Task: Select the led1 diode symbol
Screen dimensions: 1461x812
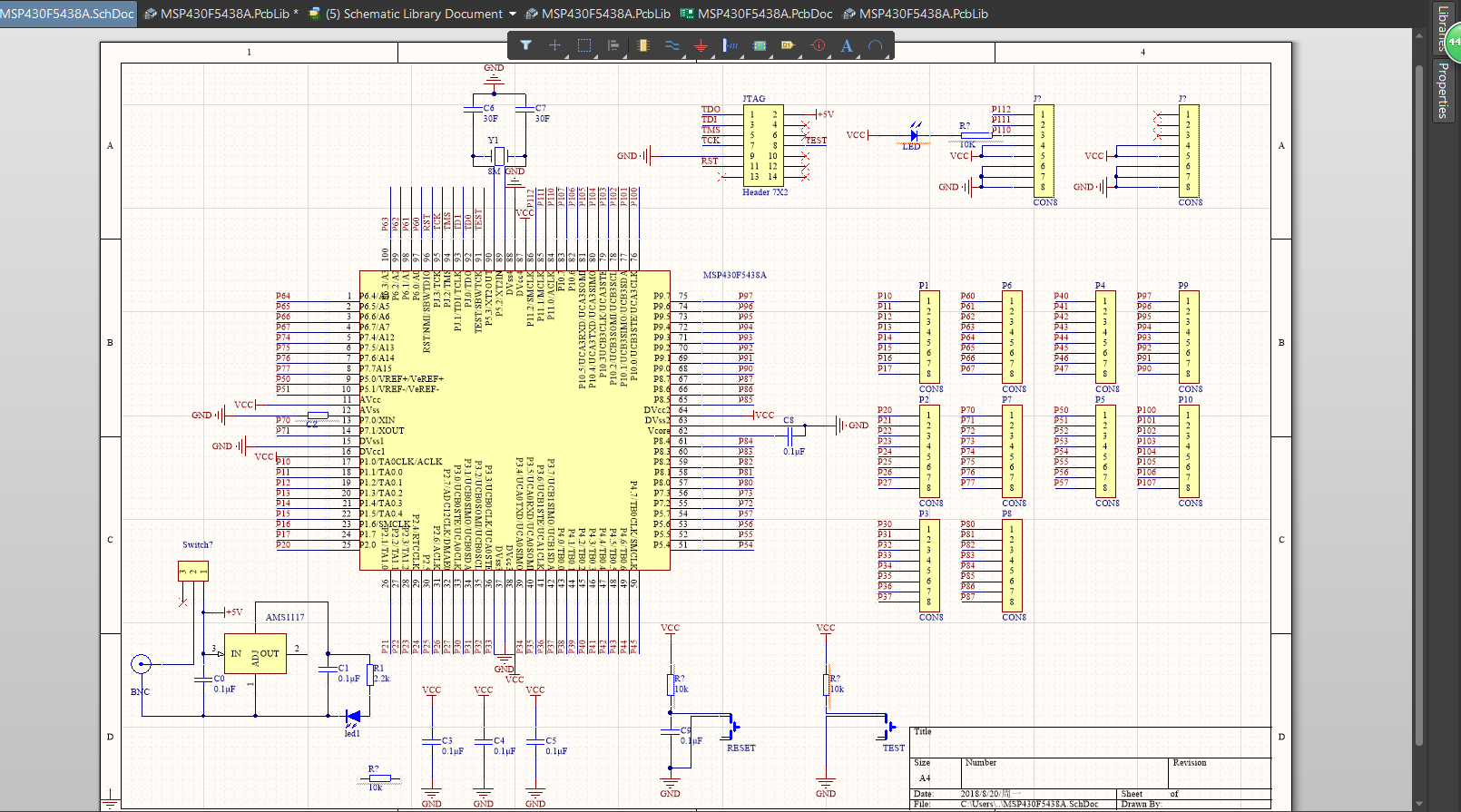Action: tap(353, 716)
